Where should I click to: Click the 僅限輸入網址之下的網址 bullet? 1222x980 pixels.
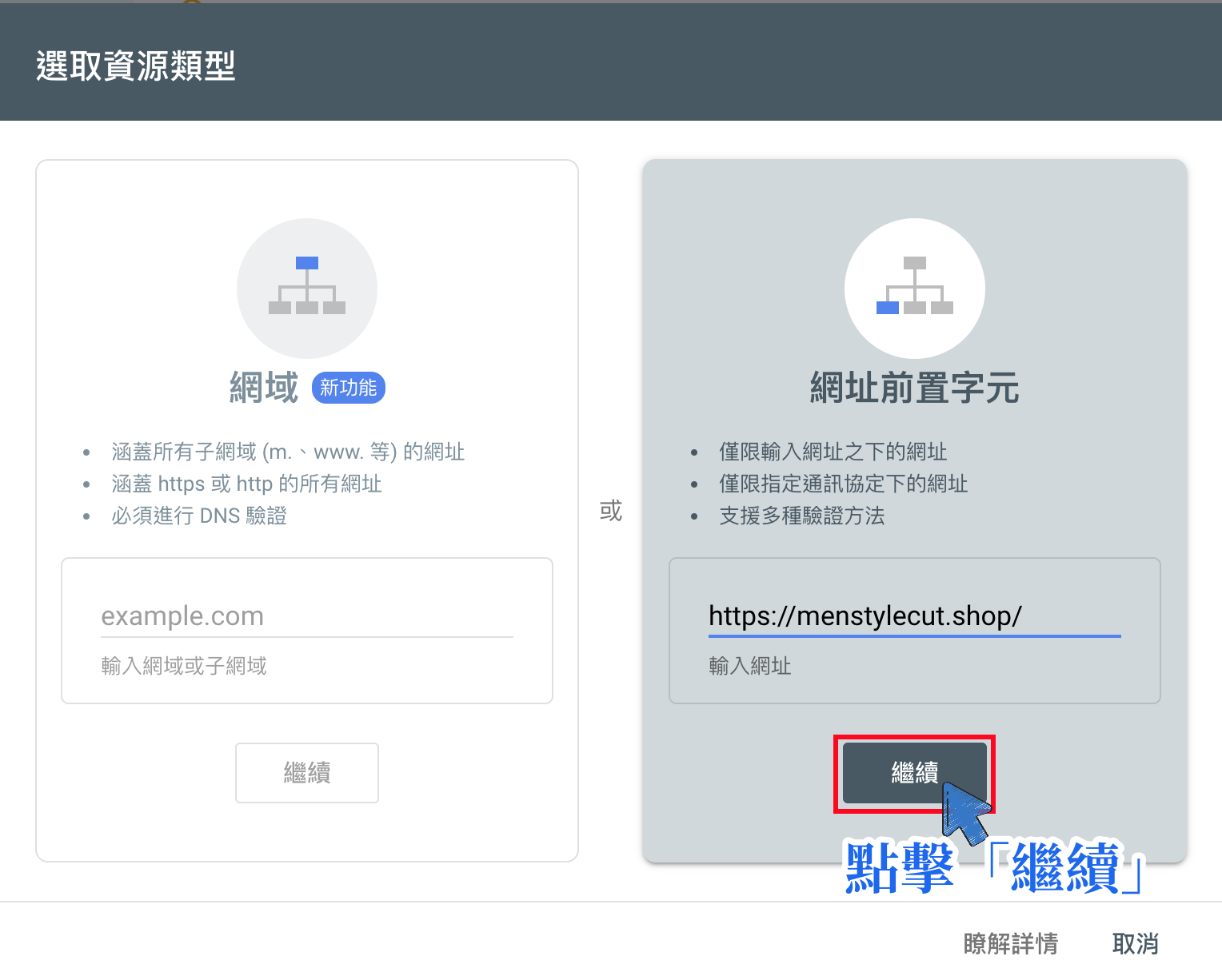[x=833, y=452]
